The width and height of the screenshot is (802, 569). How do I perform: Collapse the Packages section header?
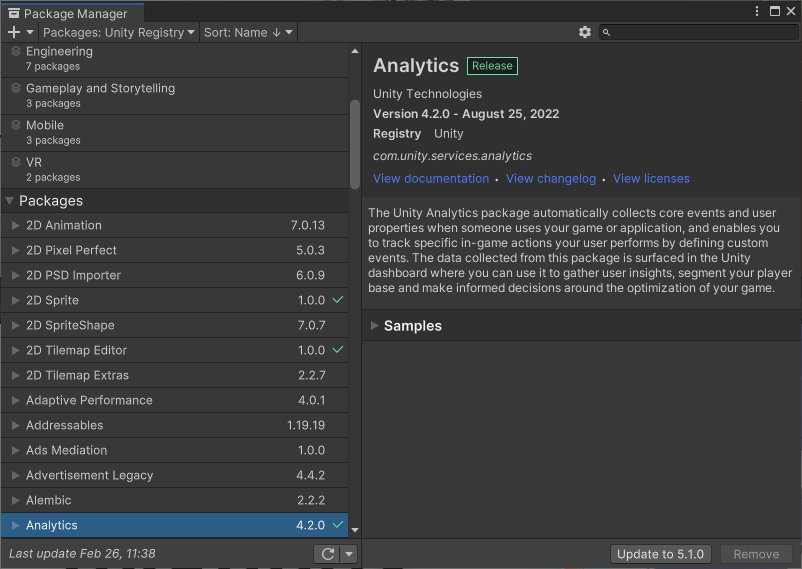point(174,201)
